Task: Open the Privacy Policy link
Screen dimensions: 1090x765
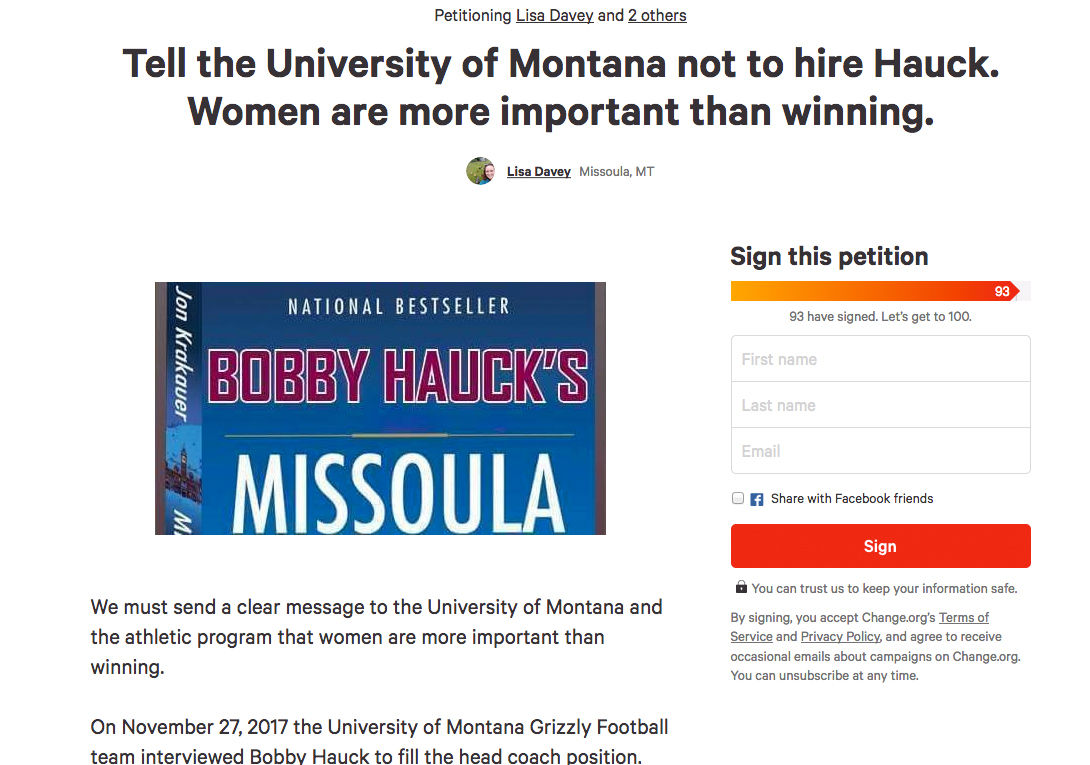Action: tap(839, 637)
